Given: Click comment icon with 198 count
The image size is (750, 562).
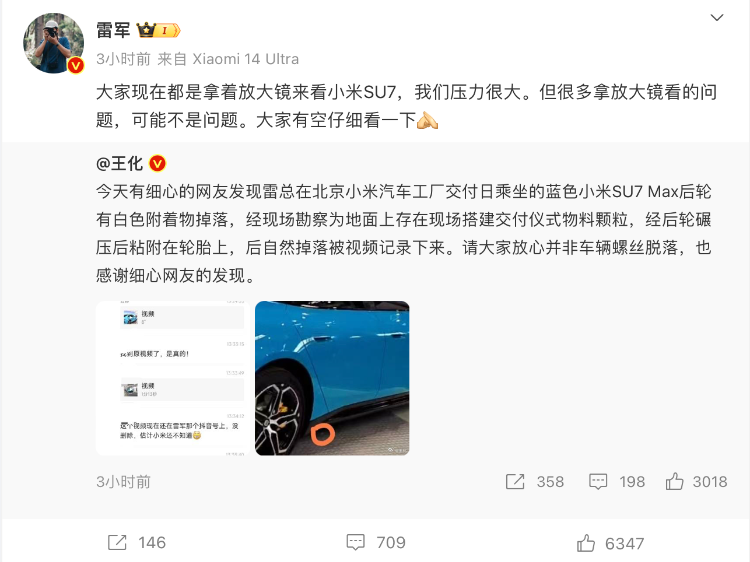Looking at the screenshot, I should point(598,482).
